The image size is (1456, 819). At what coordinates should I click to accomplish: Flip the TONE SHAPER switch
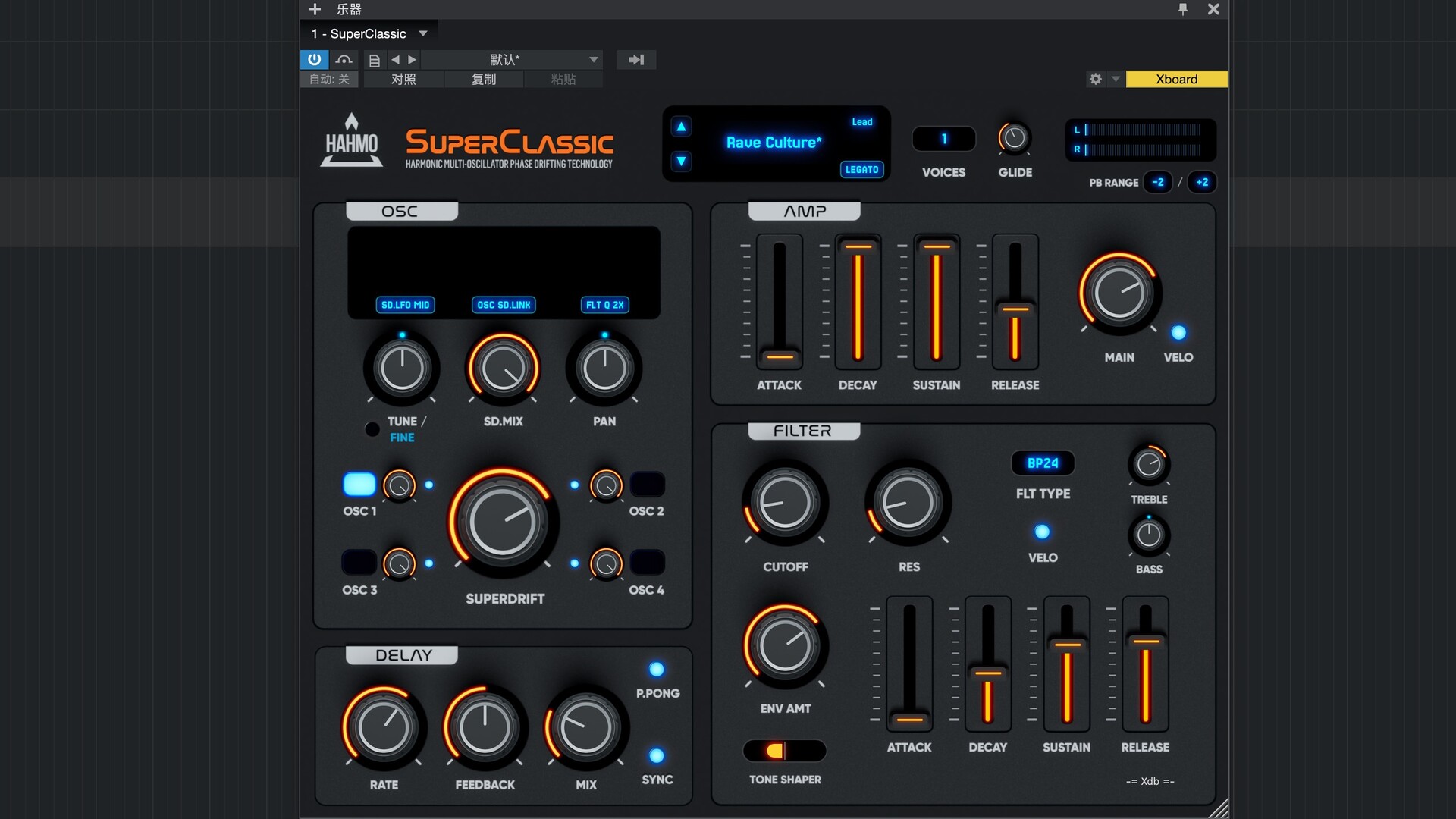click(784, 751)
